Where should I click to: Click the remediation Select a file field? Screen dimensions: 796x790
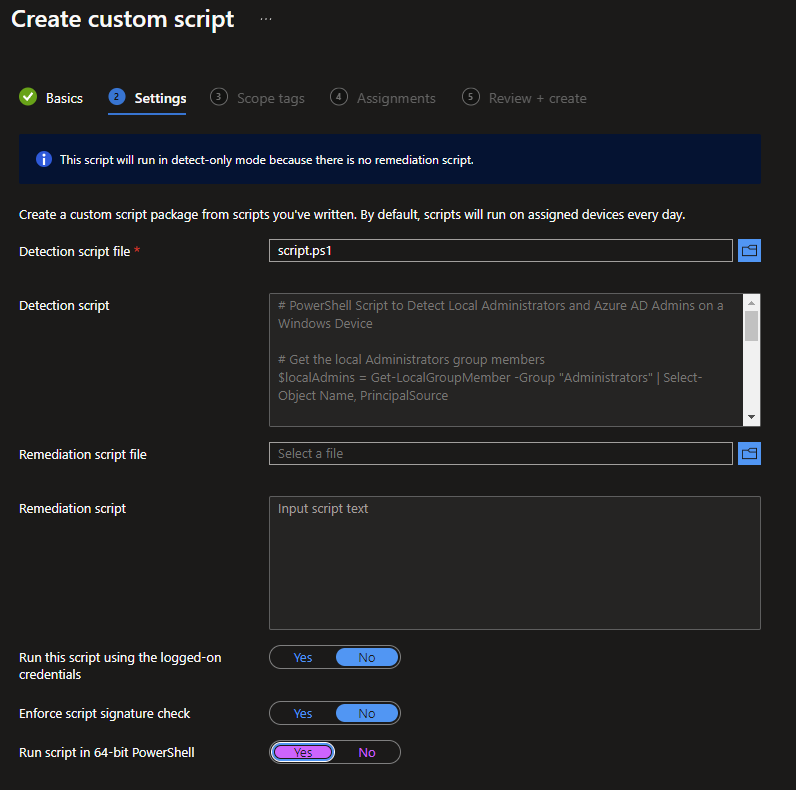501,453
